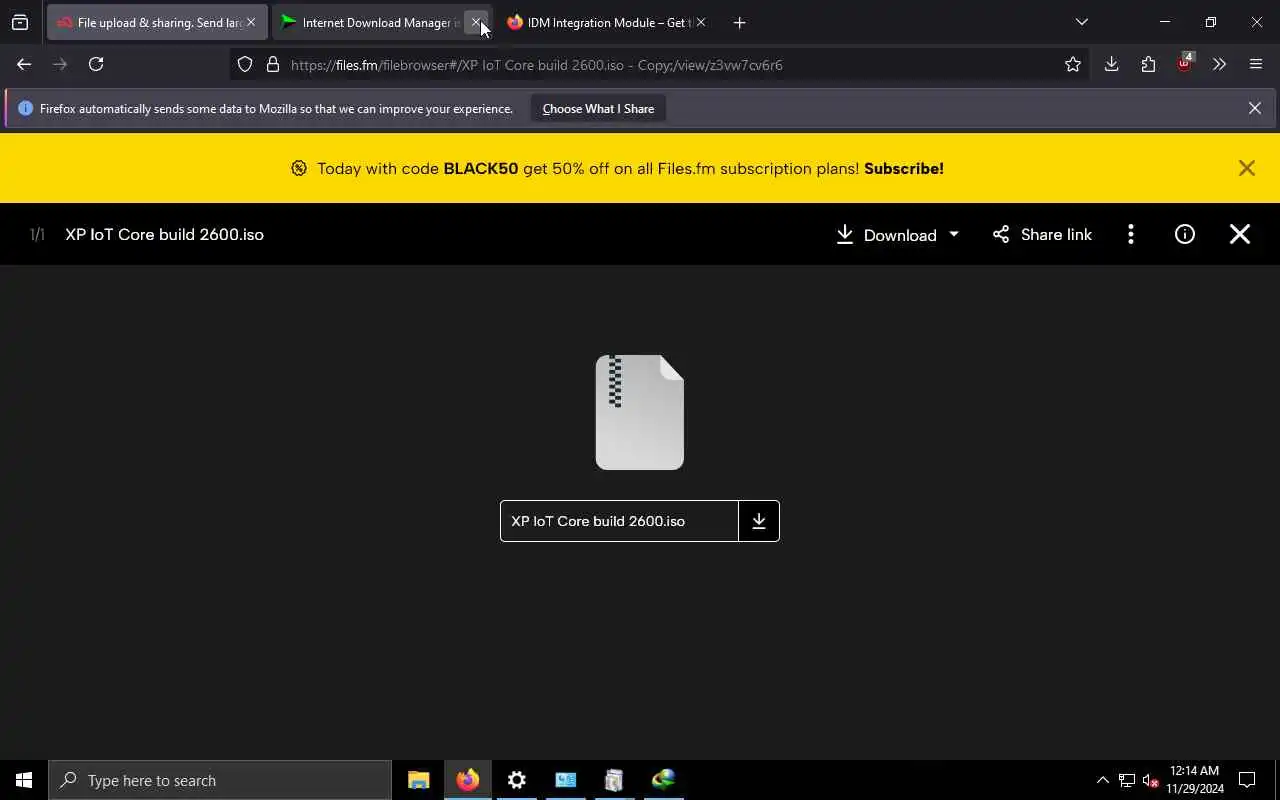Expand the Download options arrow
The image size is (1280, 800).
coord(954,234)
